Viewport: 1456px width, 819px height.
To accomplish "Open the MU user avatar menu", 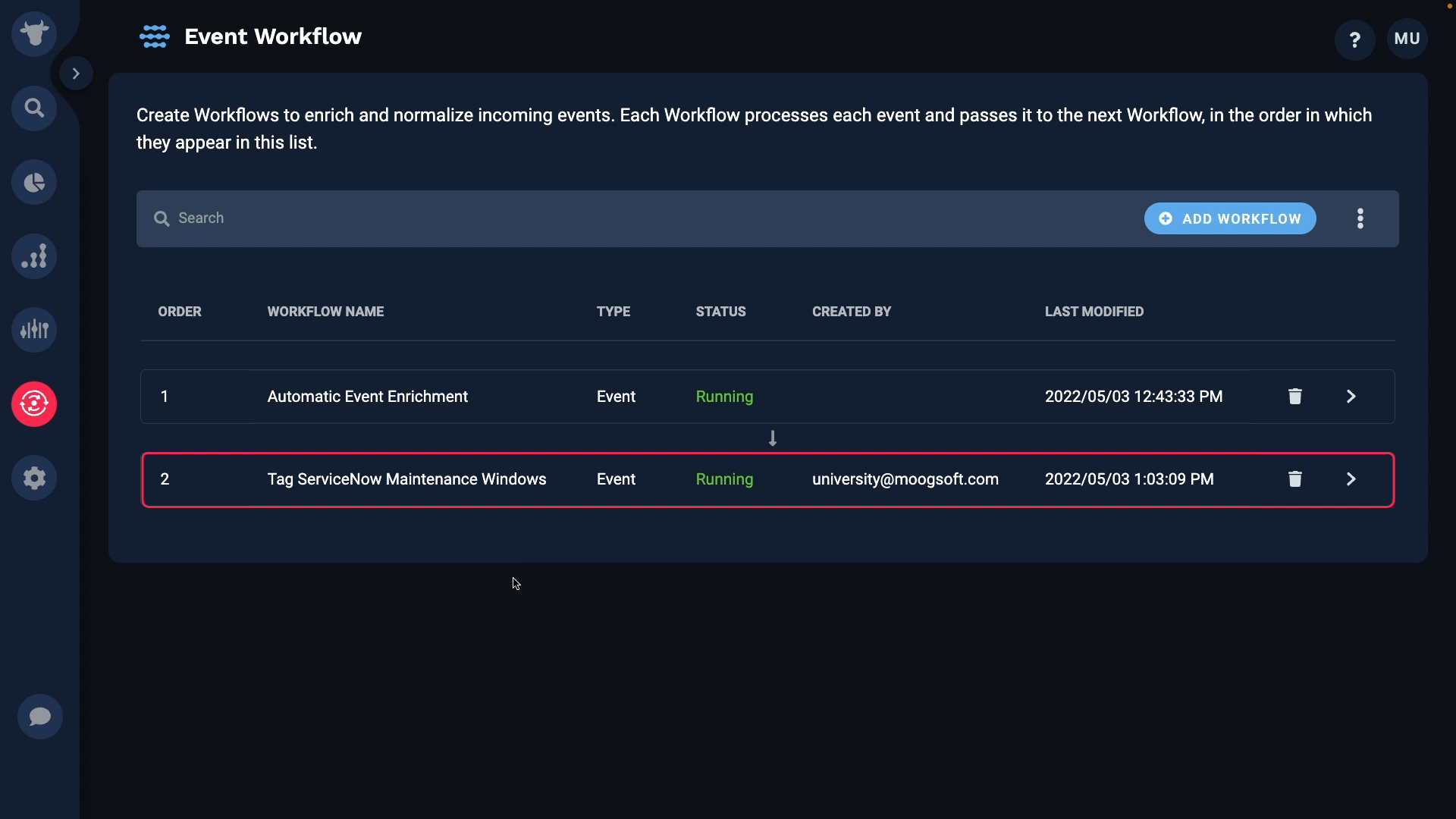I will 1407,39.
